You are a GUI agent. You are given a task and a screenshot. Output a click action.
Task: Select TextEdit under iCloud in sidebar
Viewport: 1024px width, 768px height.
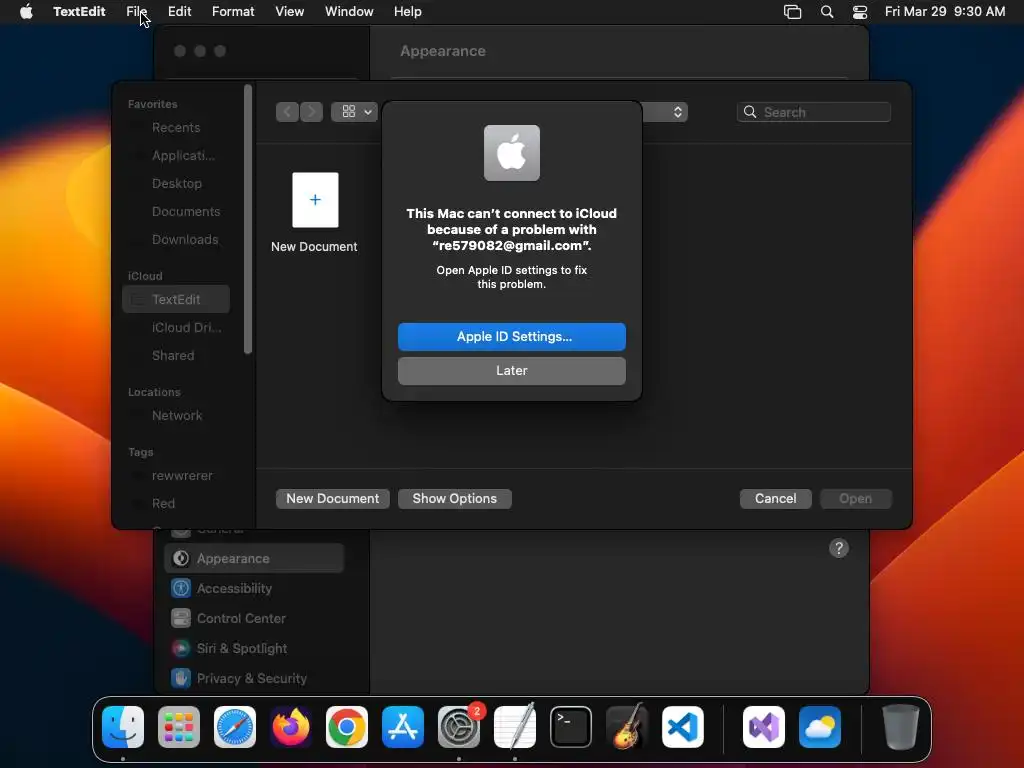176,300
